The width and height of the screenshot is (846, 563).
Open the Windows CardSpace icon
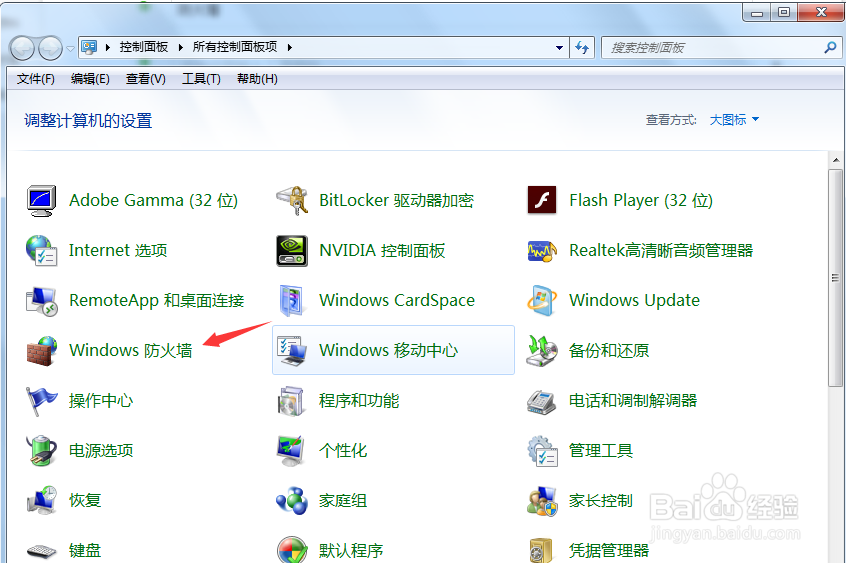pyautogui.click(x=292, y=301)
